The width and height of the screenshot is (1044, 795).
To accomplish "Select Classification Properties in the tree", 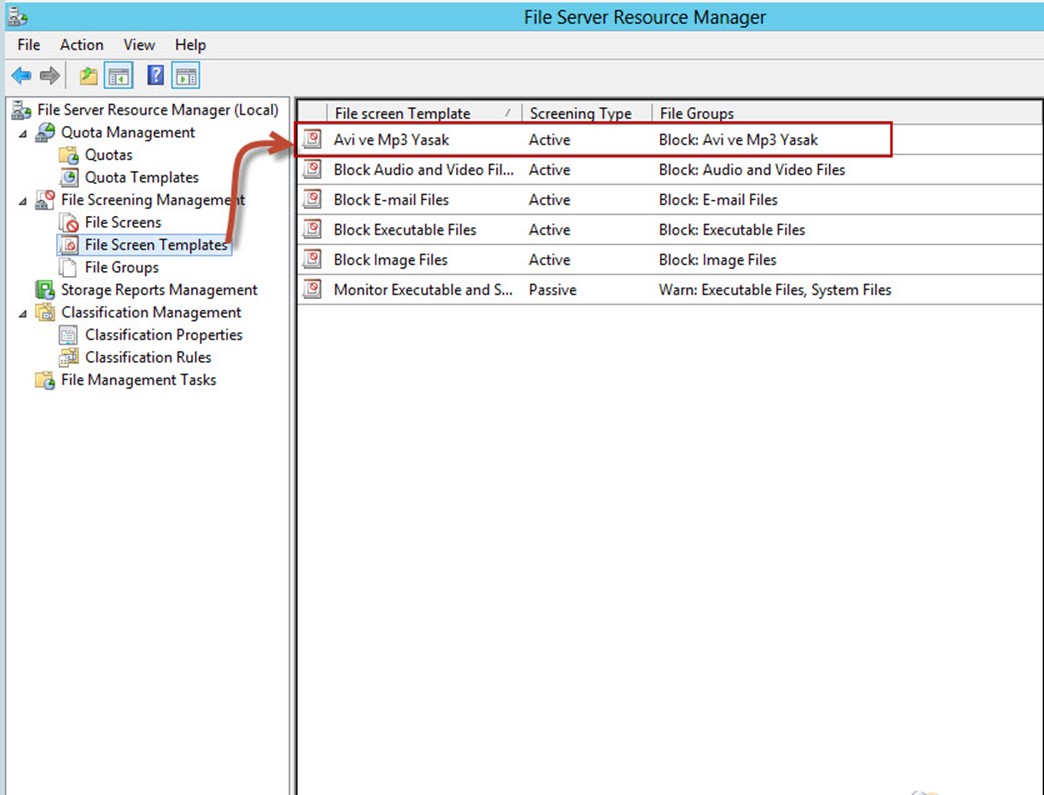I will click(x=164, y=335).
